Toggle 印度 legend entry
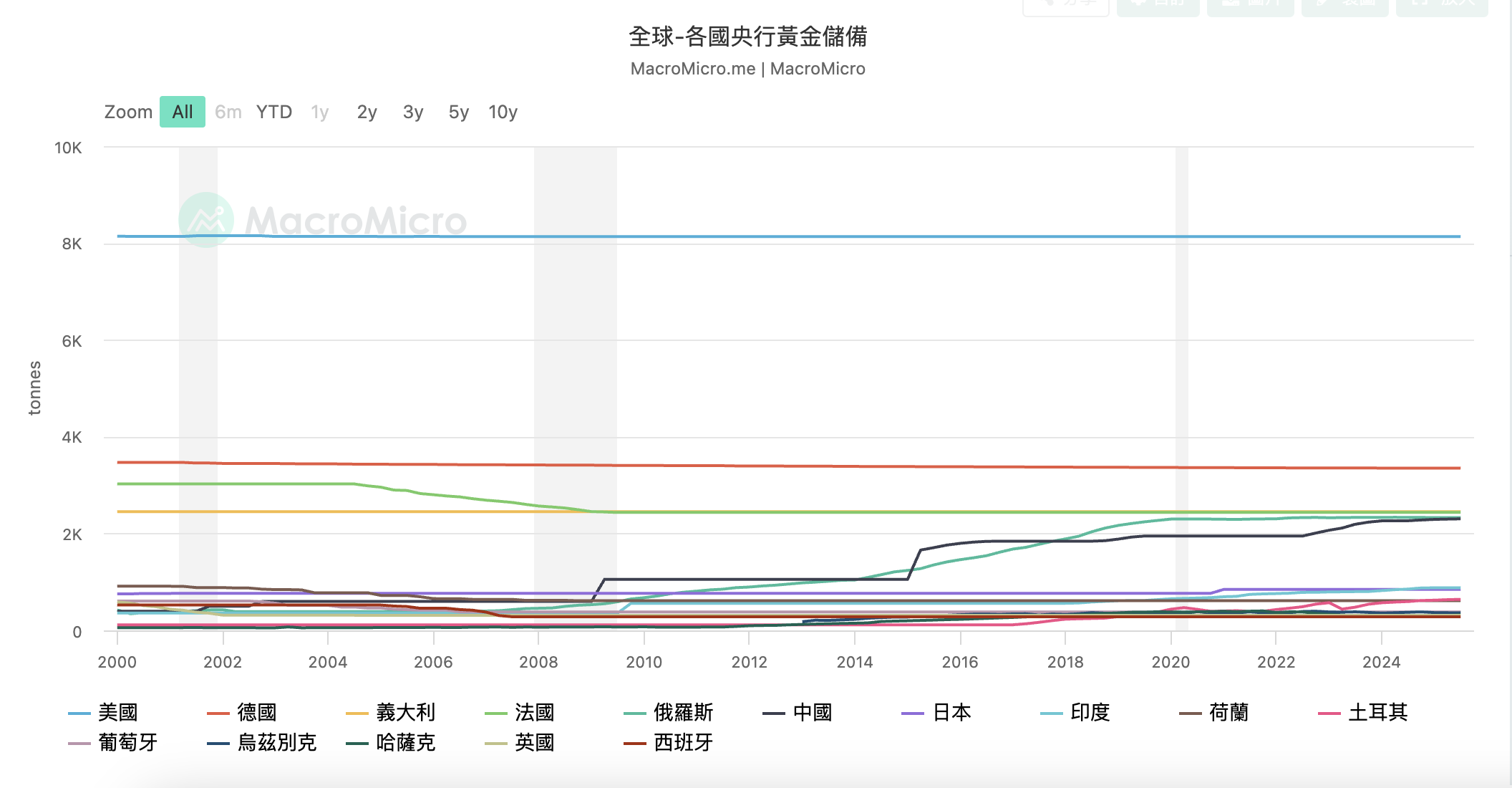Viewport: 1512px width, 788px height. [x=1075, y=713]
